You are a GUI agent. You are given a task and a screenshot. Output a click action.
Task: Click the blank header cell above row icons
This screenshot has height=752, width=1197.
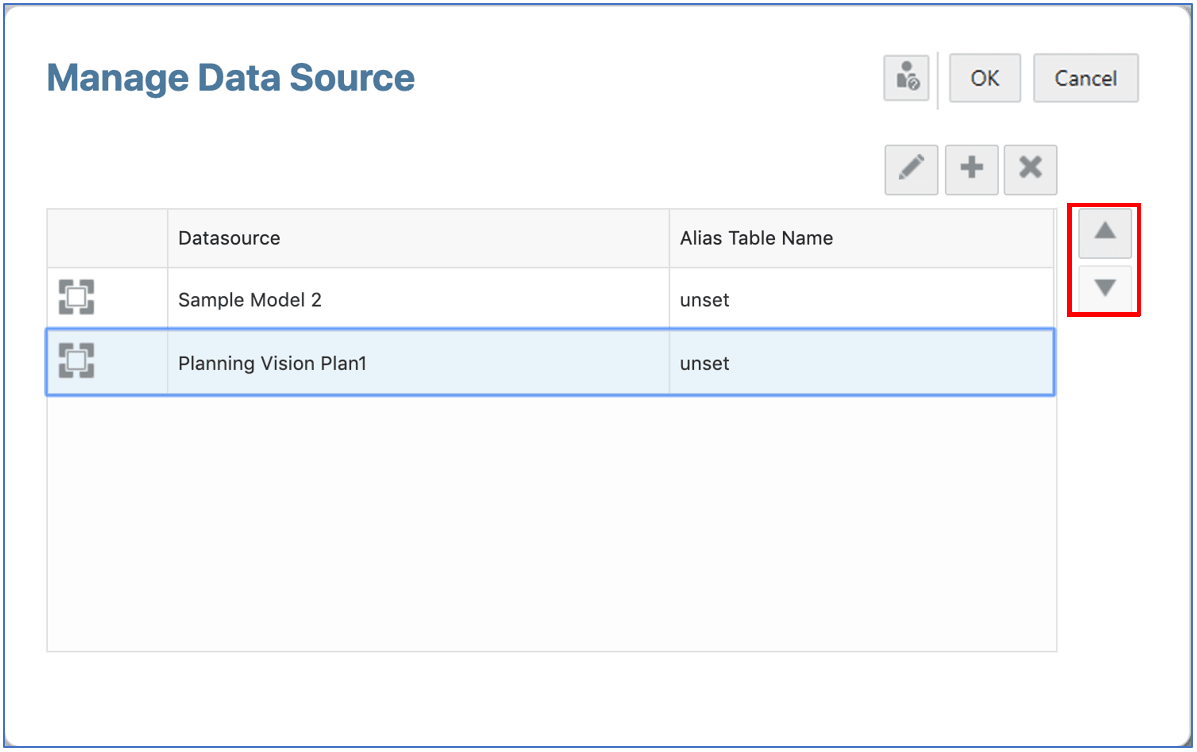click(x=107, y=238)
